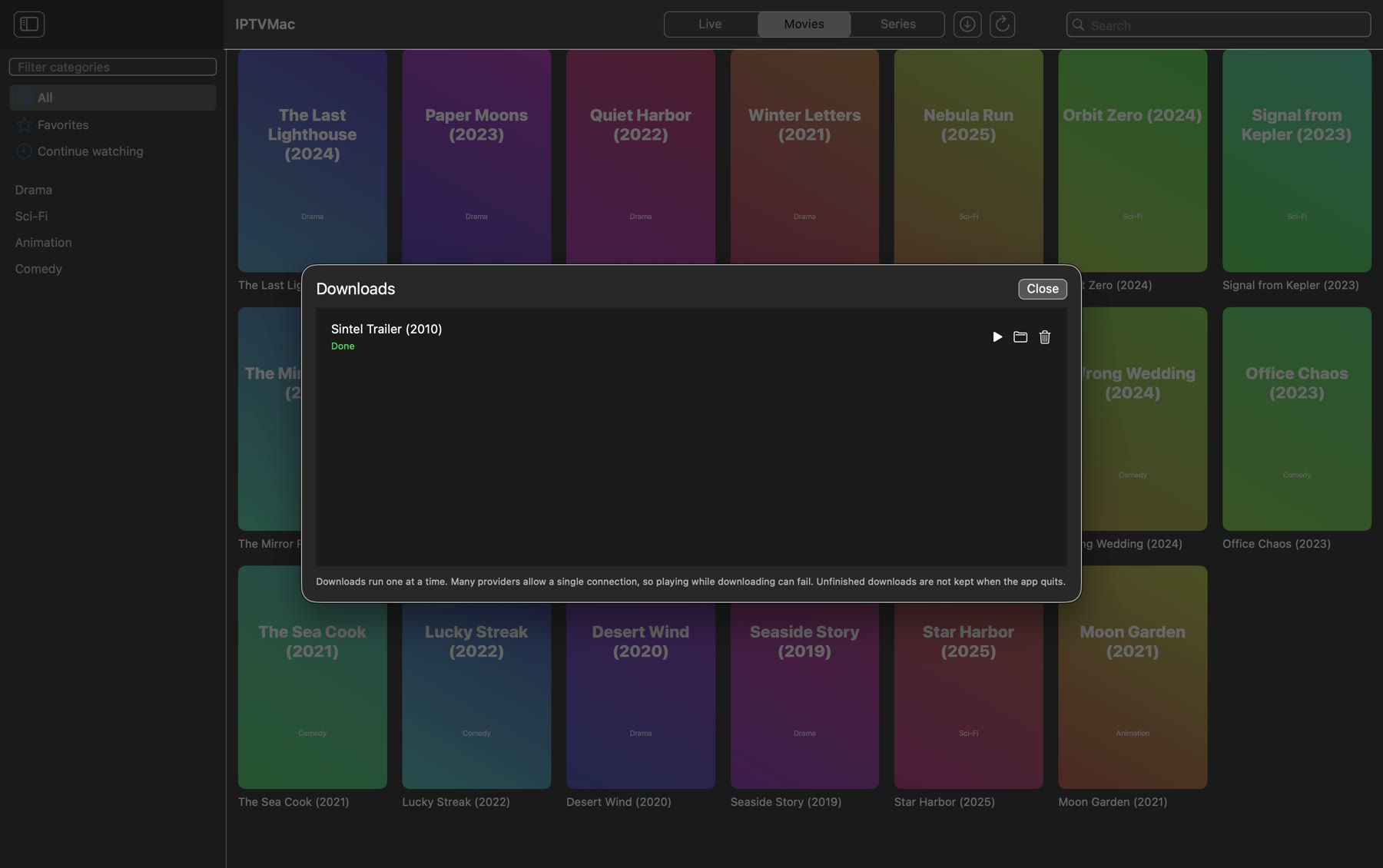
Task: Select the All category
Action: pos(113,98)
